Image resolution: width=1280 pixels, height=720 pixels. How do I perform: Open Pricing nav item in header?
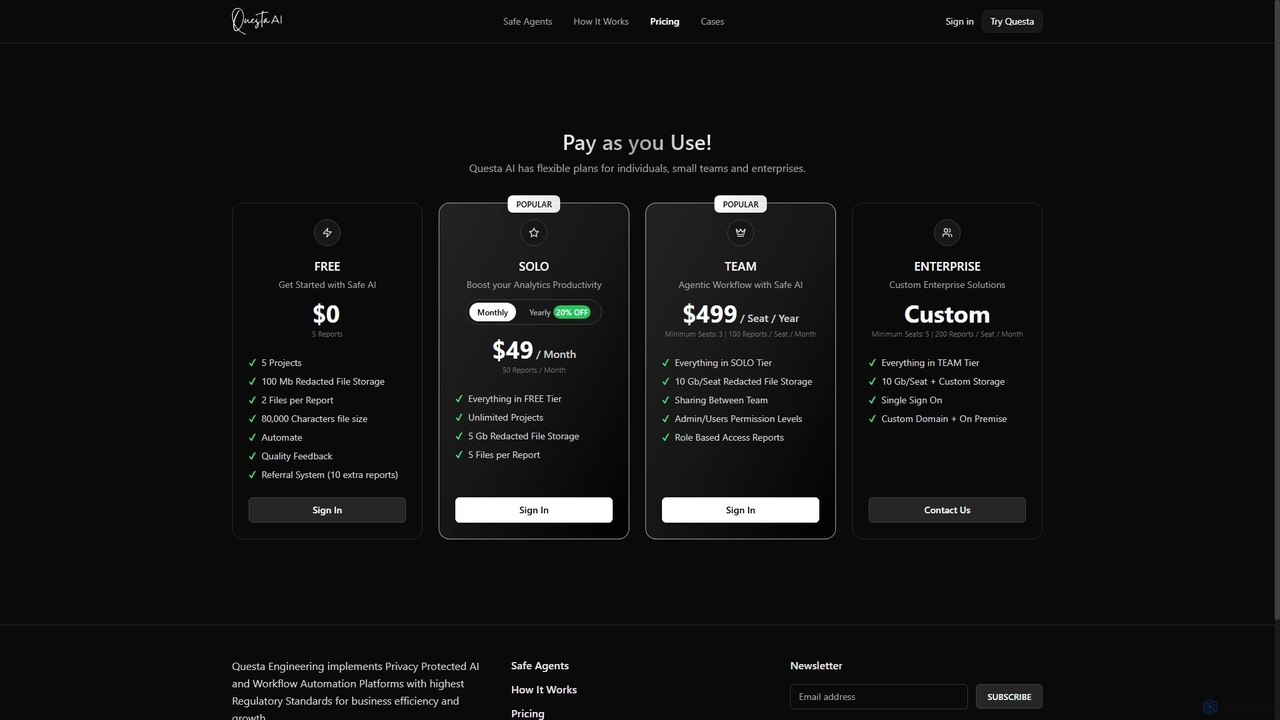pos(664,21)
